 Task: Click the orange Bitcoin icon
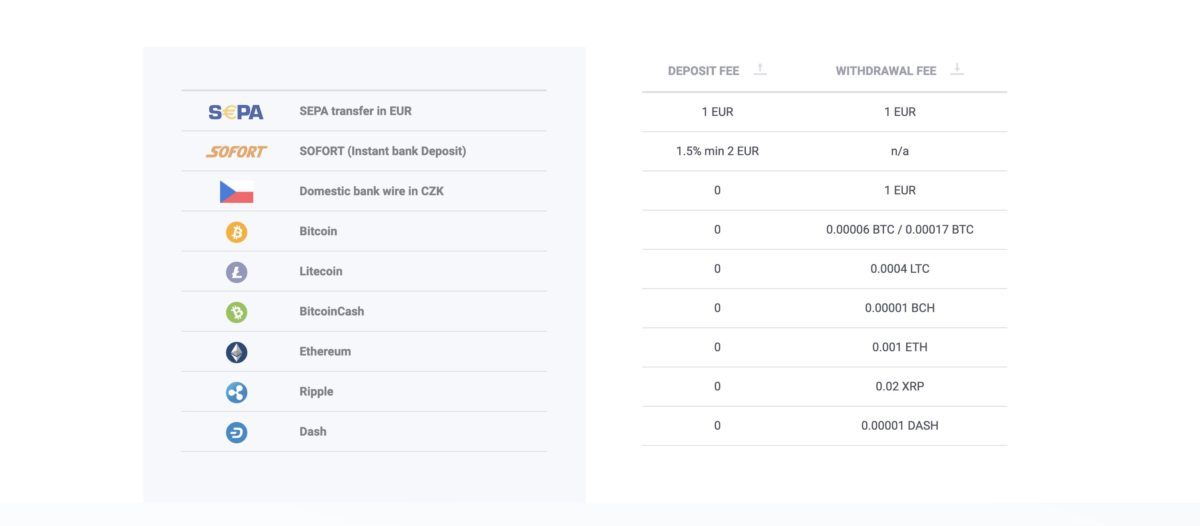[236, 232]
